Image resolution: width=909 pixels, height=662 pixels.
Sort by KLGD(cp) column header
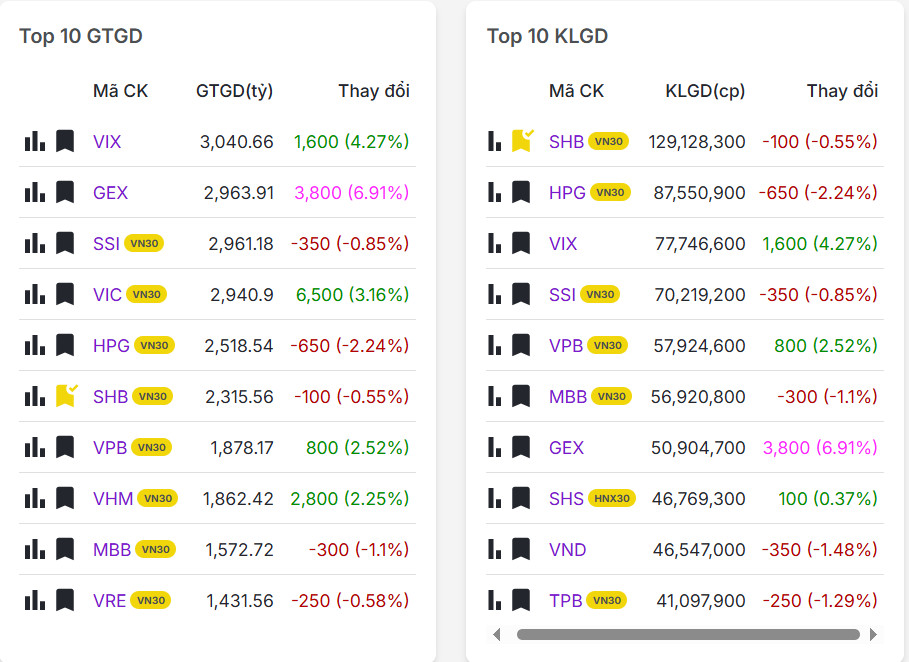[705, 91]
